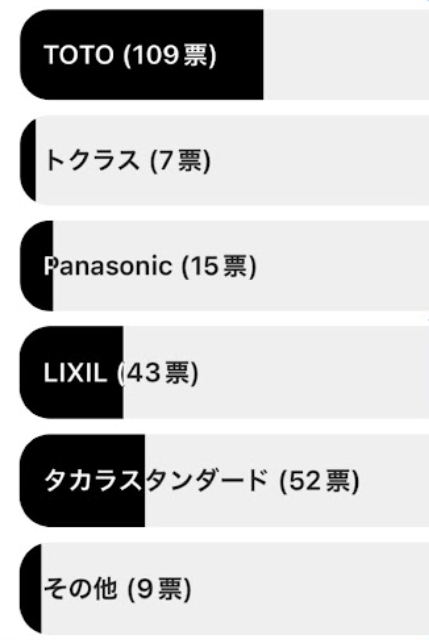Click the gray unfilled part of the その他 bar
The image size is (429, 640).
coord(235,588)
